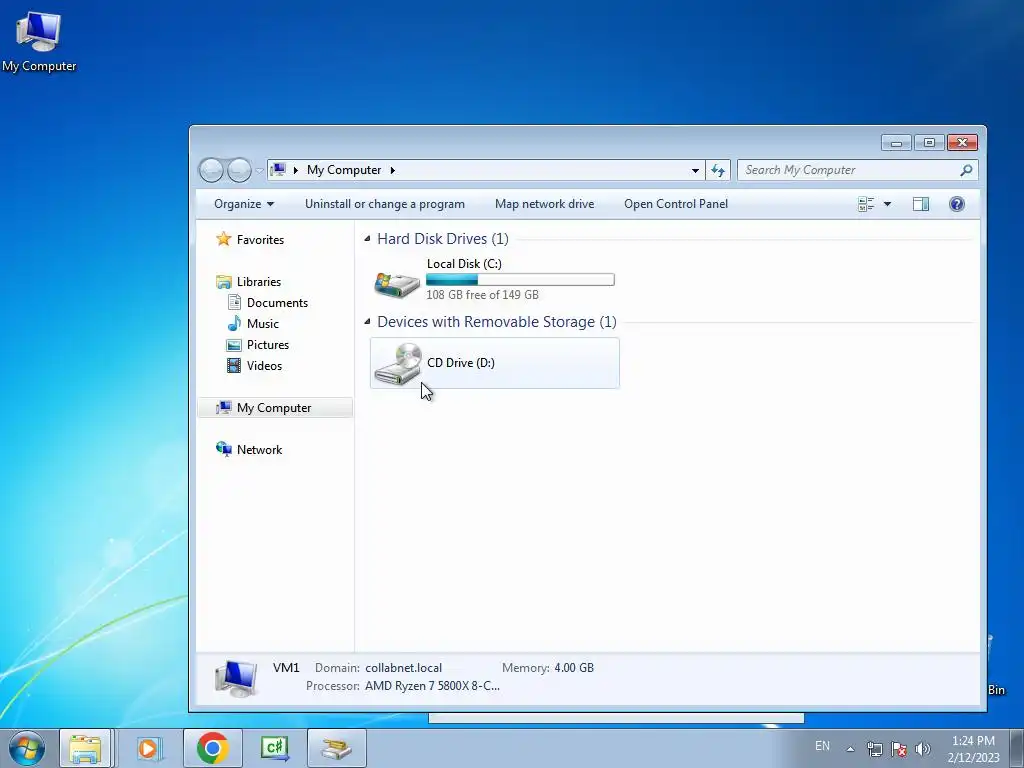Click the EN language indicator

click(822, 746)
